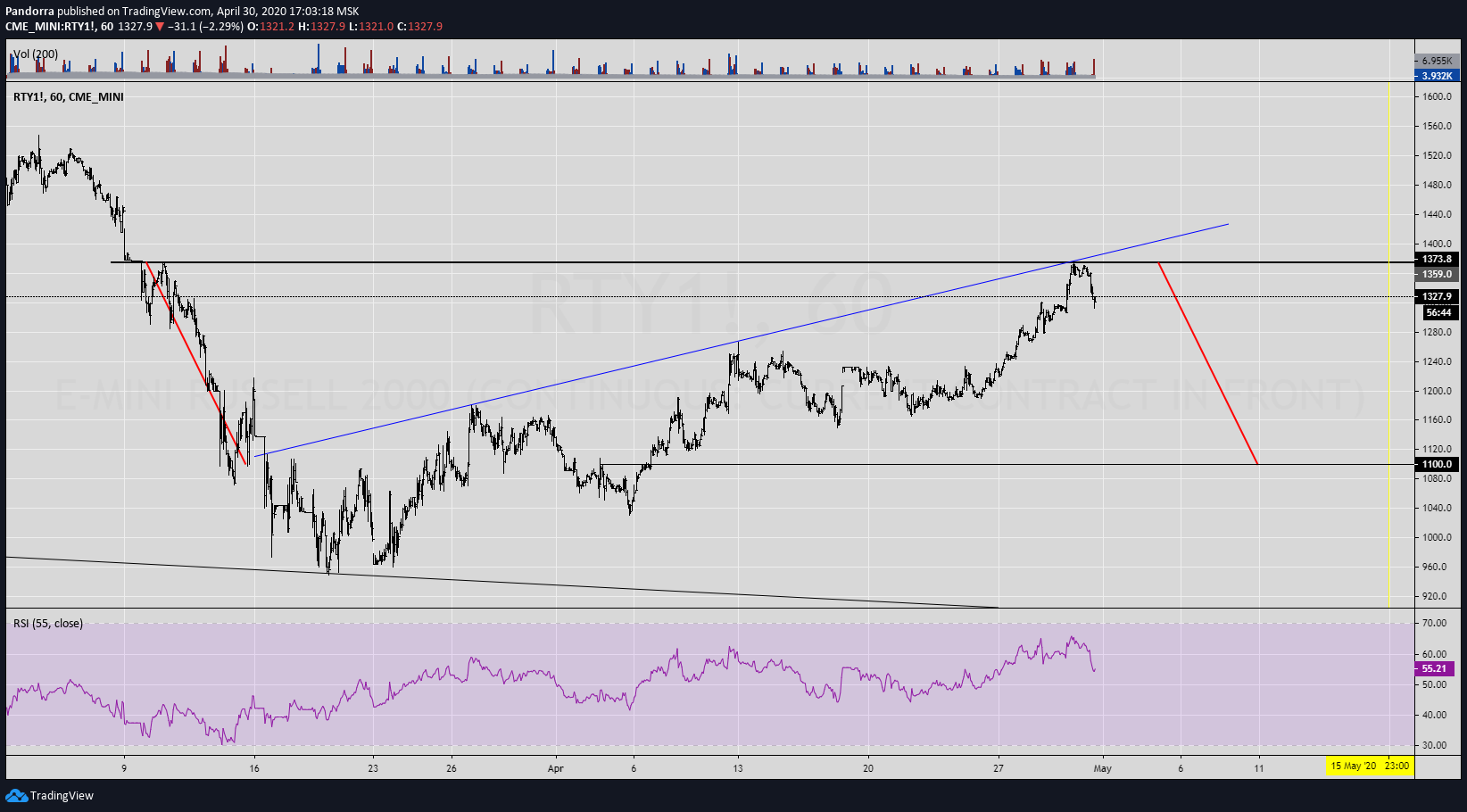Screen dimensions: 1467x812
Task: Click the Pandorra author name
Action: [x=29, y=12]
